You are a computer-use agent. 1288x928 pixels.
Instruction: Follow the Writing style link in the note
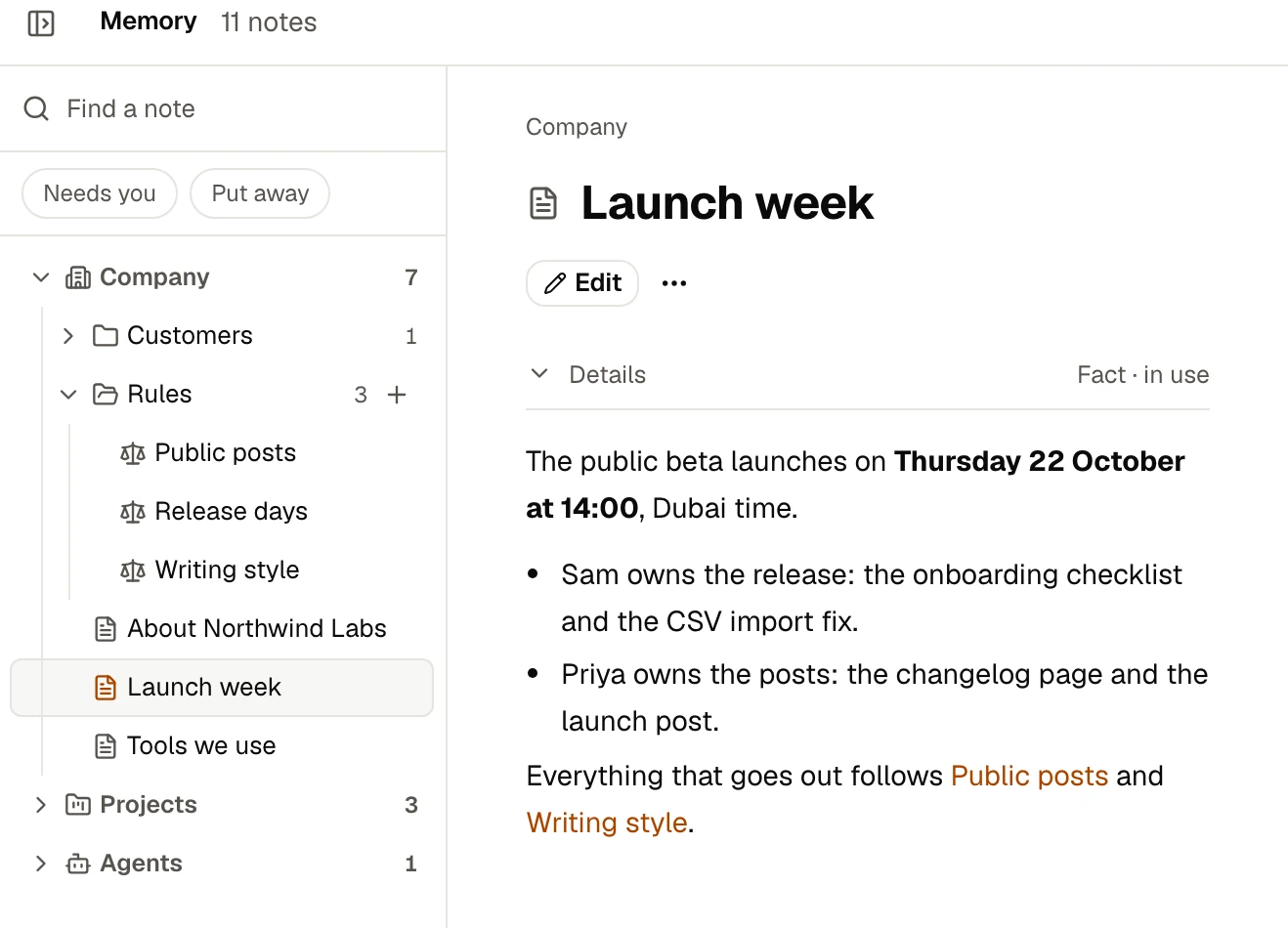[607, 823]
